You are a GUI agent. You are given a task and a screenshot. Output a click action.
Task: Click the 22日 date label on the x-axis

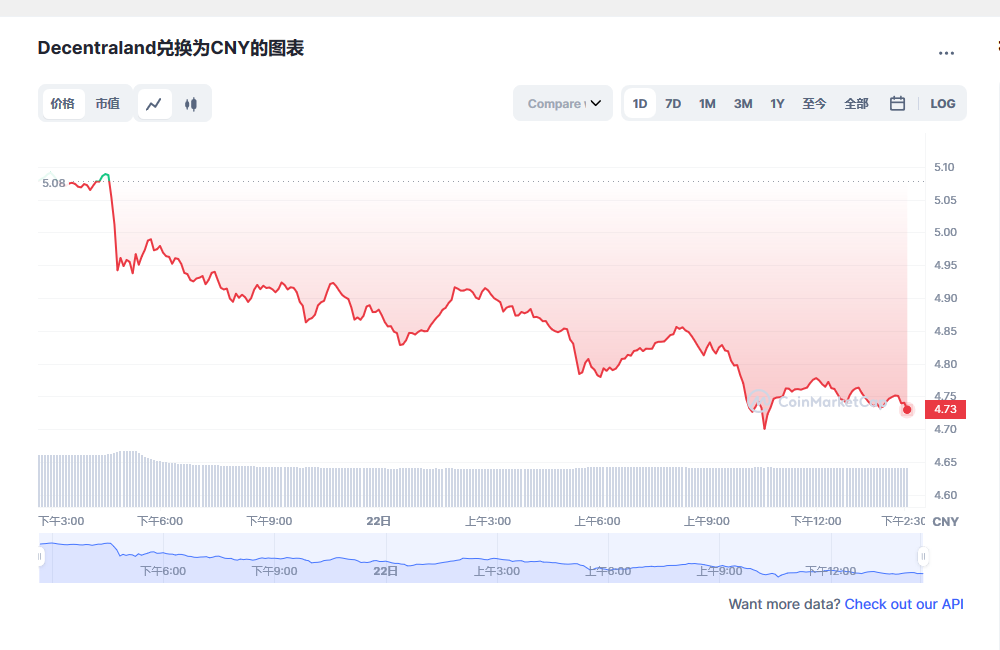378,521
